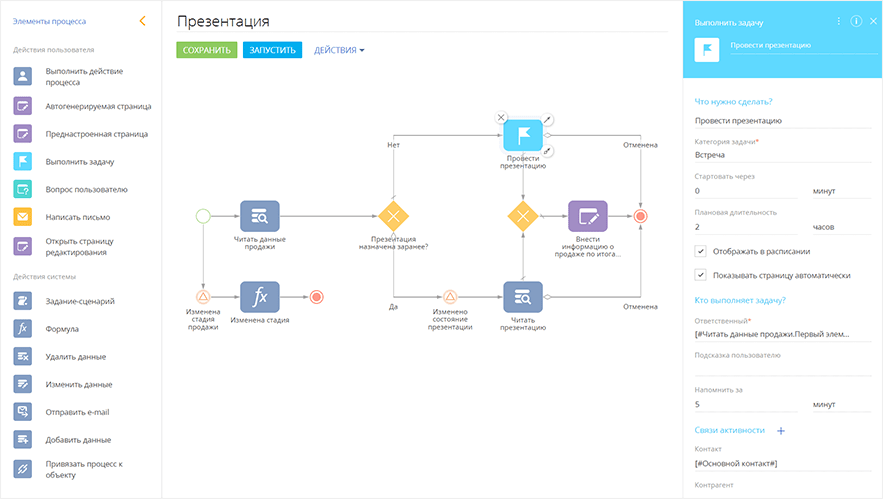
Task: Click 'Удалить данные' element label
Action: pyautogui.click(x=75, y=357)
